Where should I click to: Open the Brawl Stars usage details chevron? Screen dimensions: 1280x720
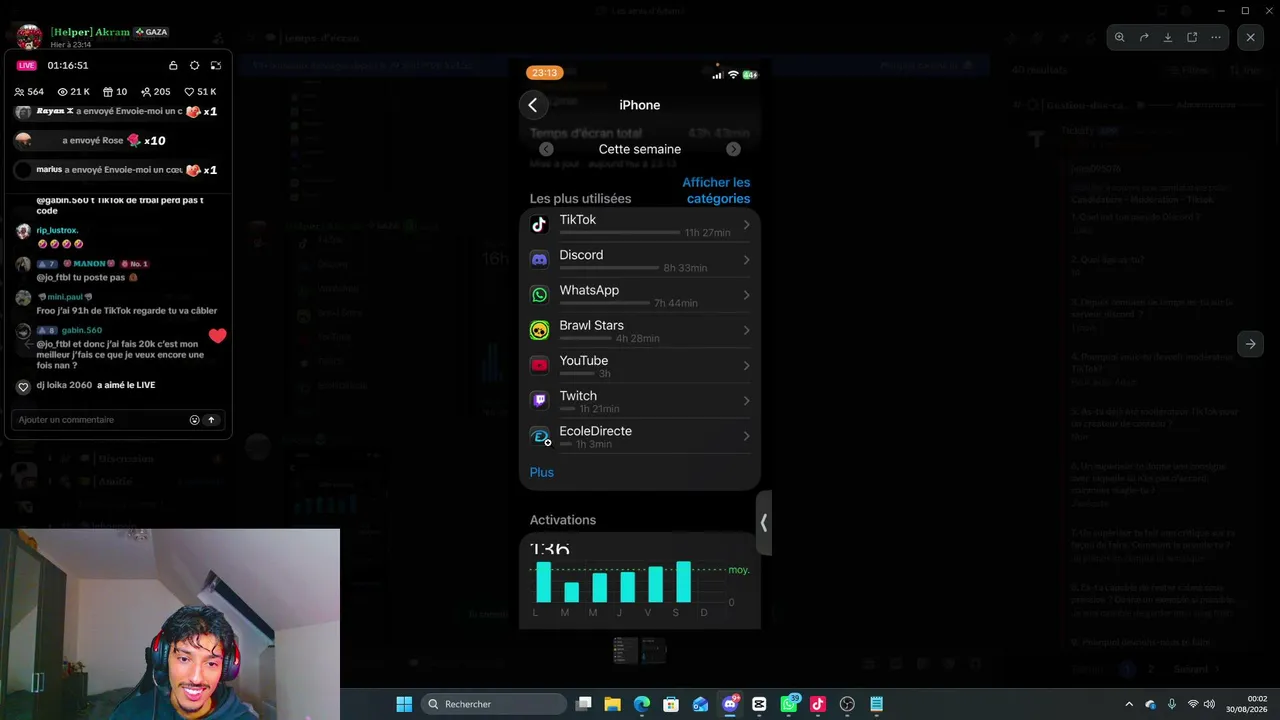tap(746, 330)
